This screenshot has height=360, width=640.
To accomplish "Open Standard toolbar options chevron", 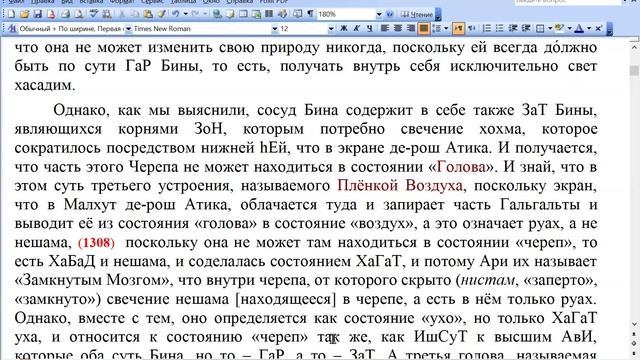I will click(x=438, y=15).
